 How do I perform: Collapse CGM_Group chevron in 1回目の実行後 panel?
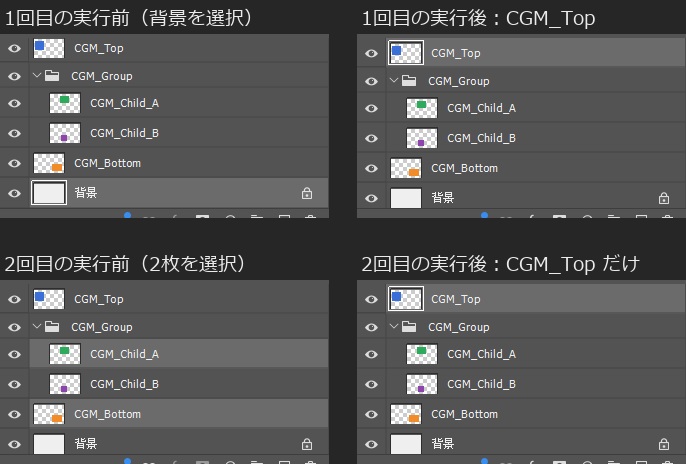click(394, 80)
